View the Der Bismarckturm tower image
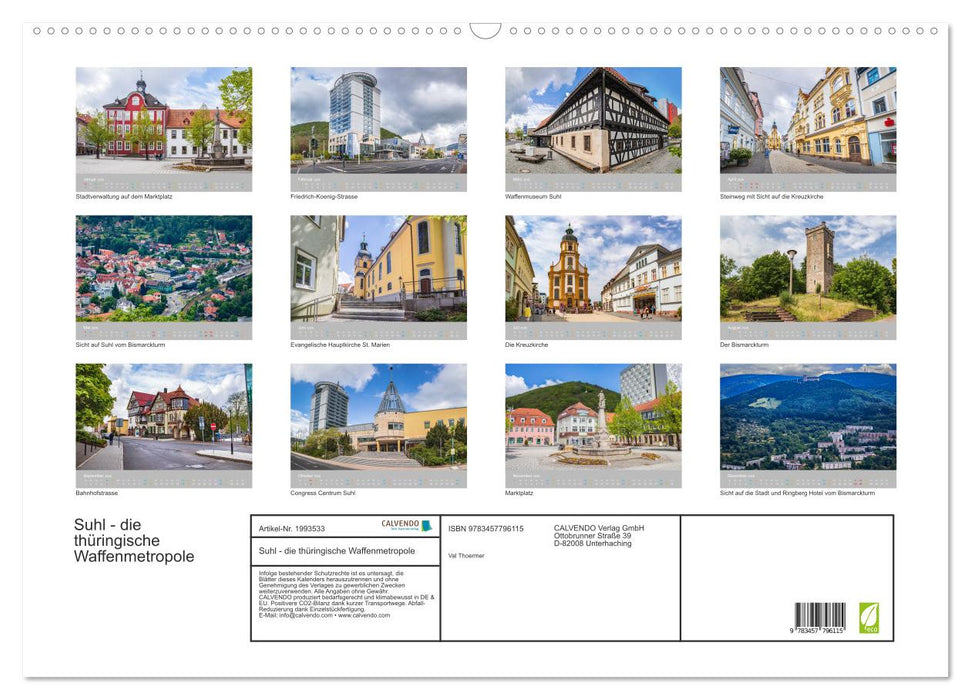The image size is (971, 700). [x=806, y=273]
